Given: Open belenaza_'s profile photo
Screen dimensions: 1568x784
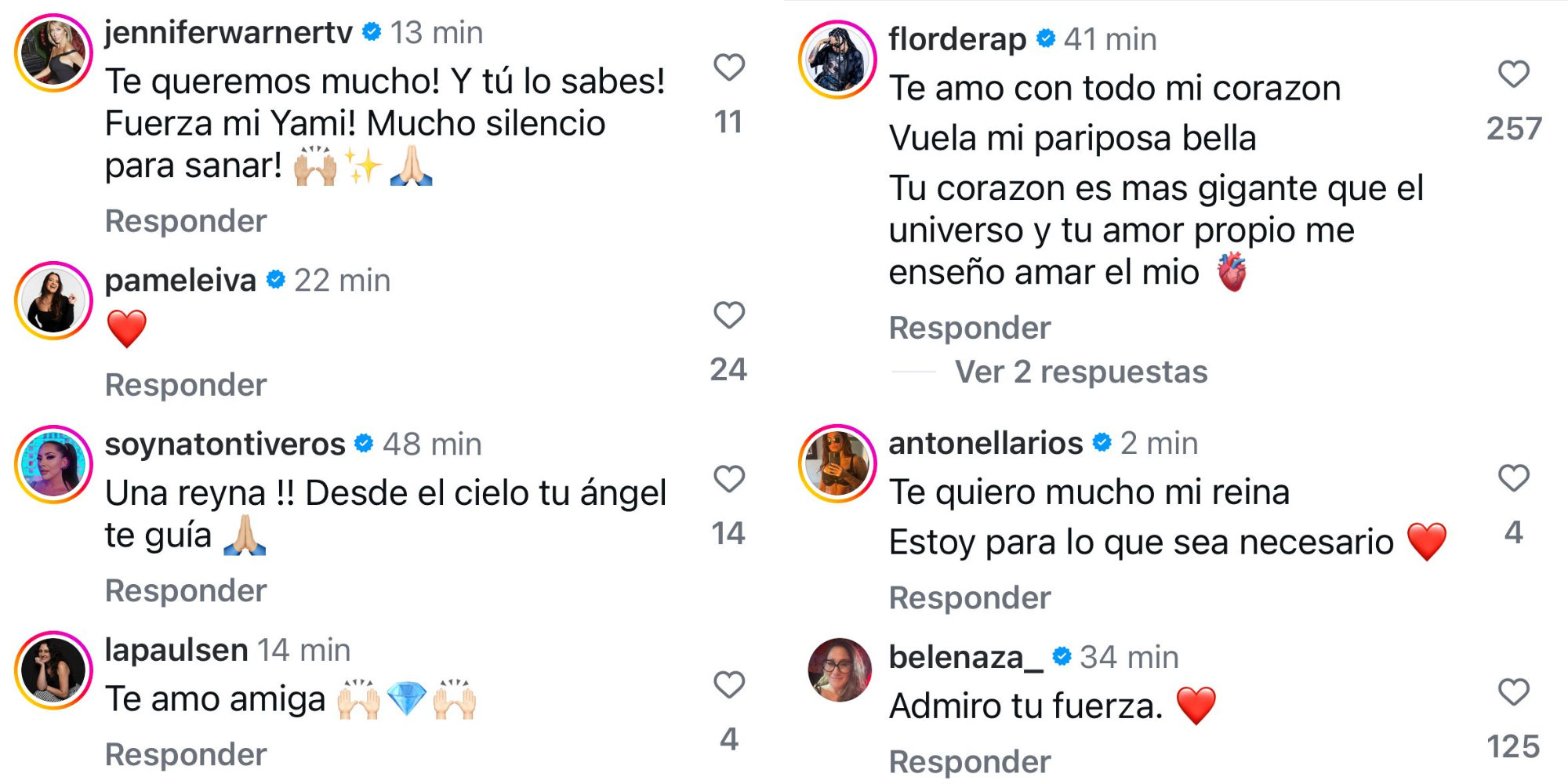Looking at the screenshot, I should (839, 670).
